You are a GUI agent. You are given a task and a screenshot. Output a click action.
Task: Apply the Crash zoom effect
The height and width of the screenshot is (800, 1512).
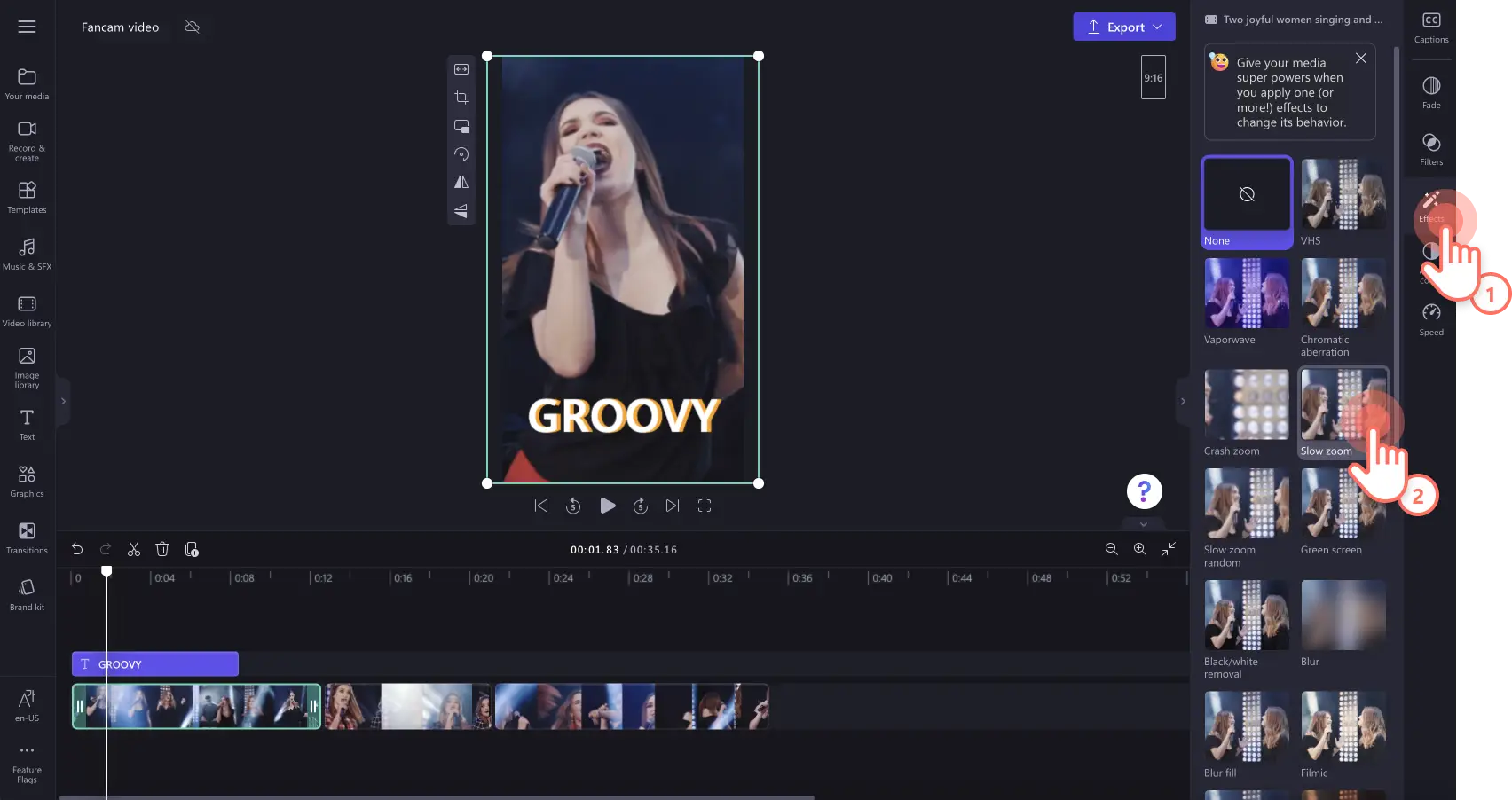(x=1247, y=413)
